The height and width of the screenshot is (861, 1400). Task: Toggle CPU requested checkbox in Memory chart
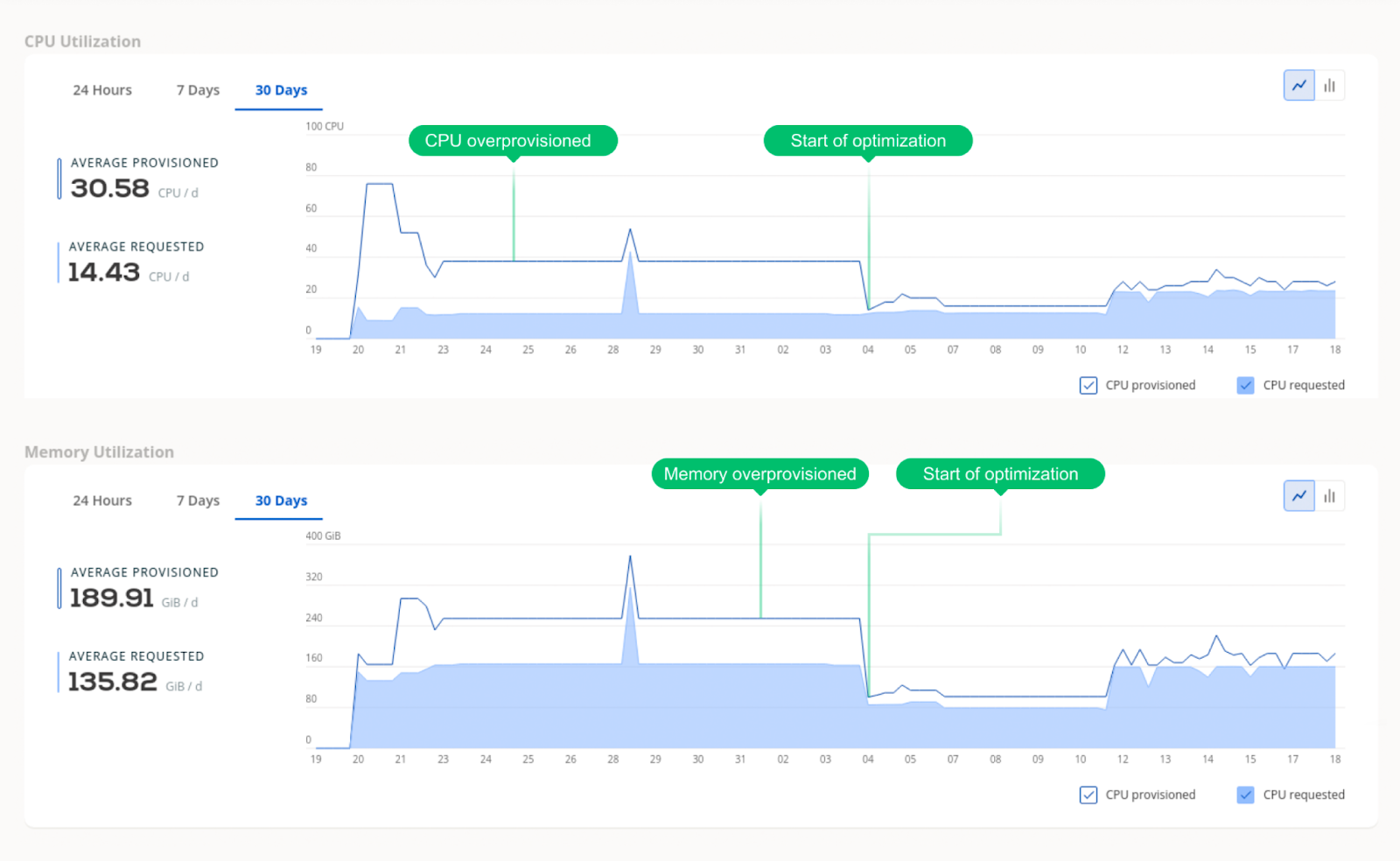(x=1246, y=794)
